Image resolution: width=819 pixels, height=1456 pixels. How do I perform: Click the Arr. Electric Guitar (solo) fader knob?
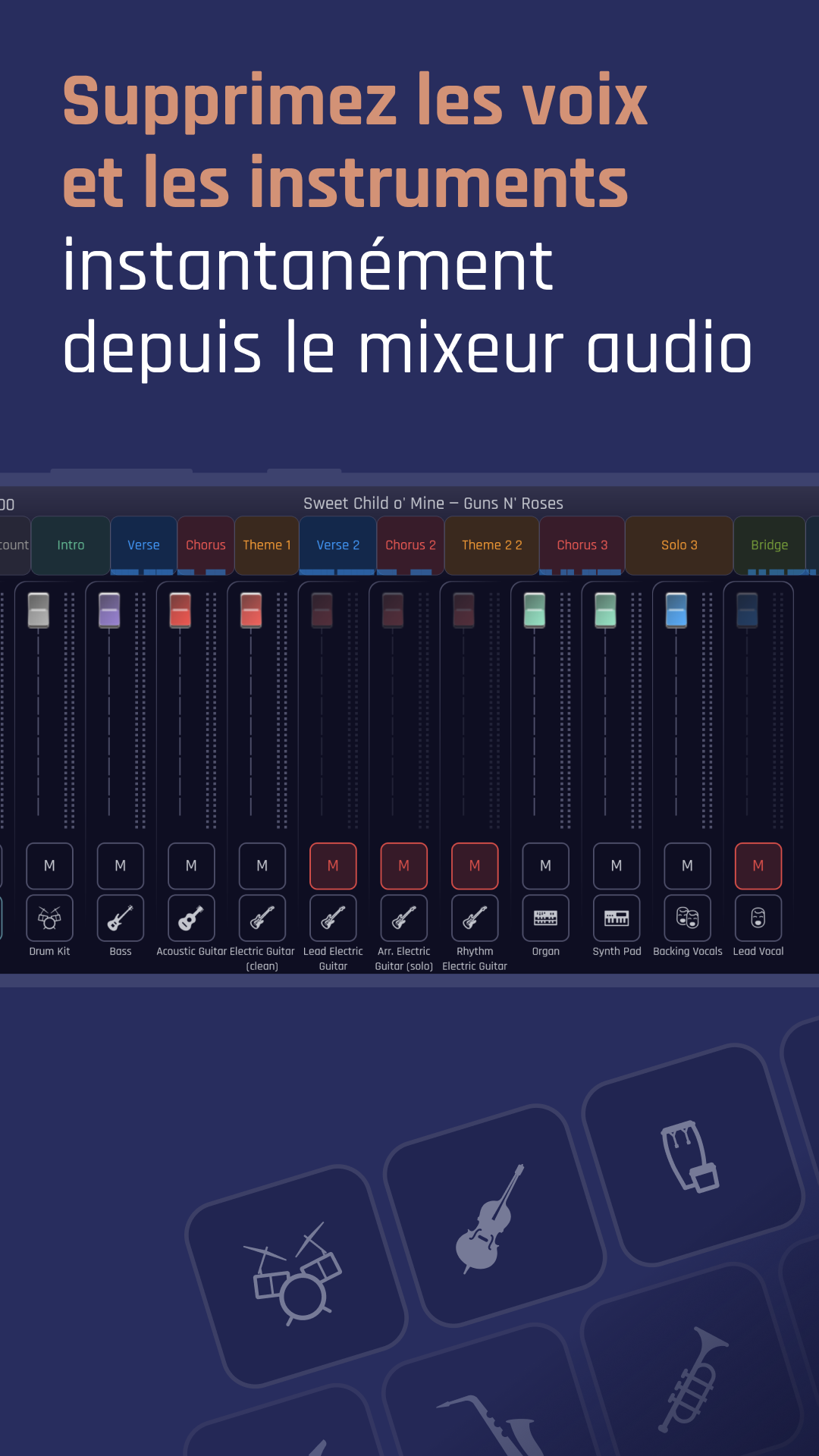click(x=393, y=610)
